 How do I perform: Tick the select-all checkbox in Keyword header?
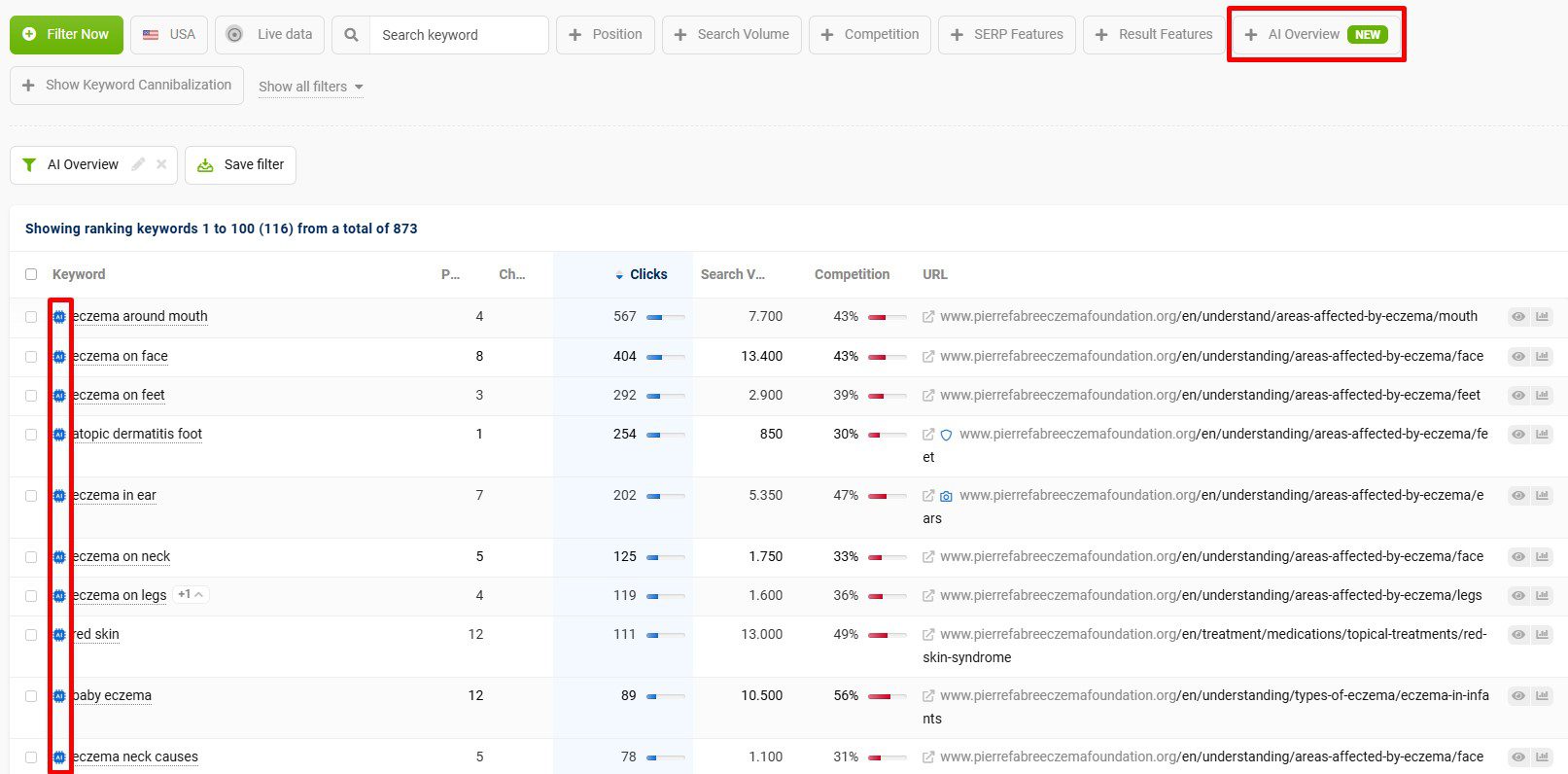[31, 274]
